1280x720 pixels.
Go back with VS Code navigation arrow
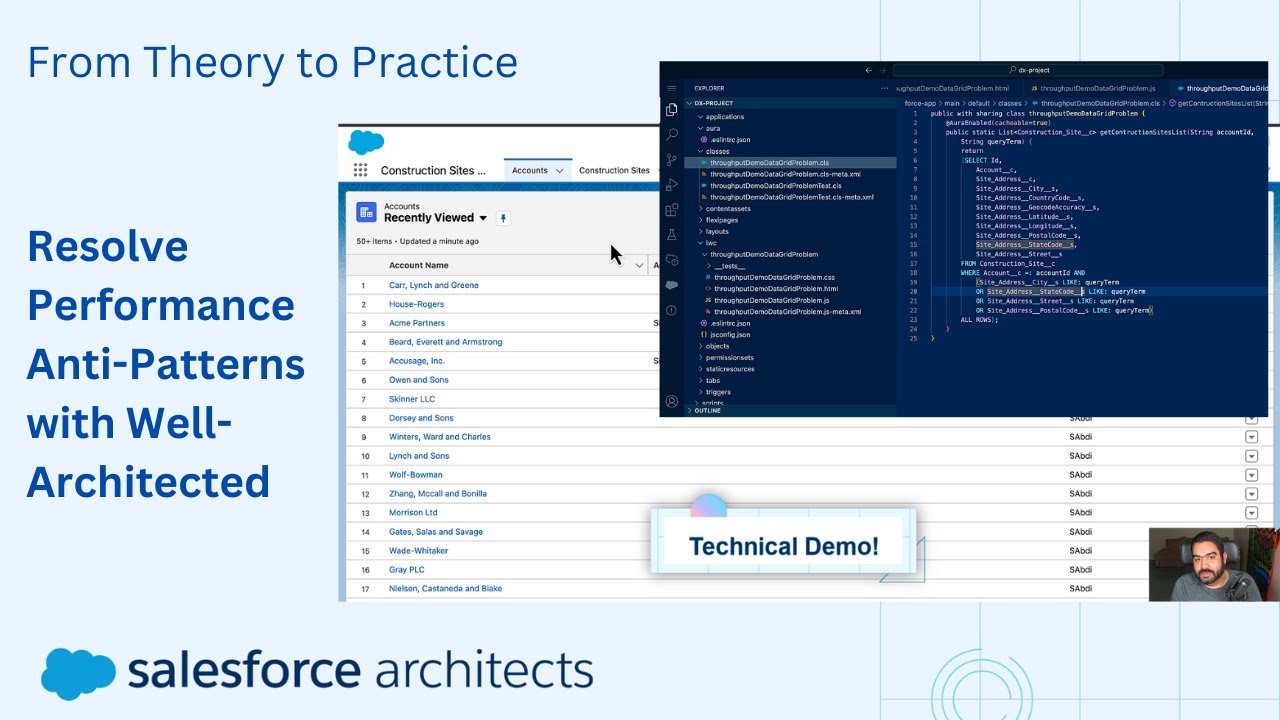click(868, 70)
